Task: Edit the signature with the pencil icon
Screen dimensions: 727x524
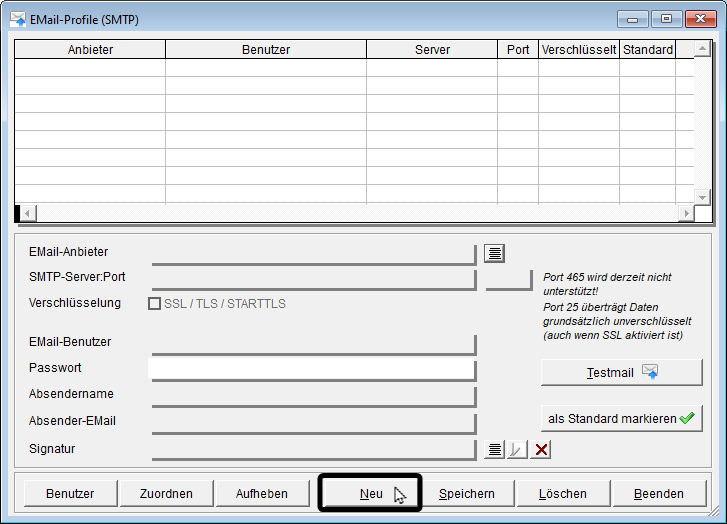Action: [517, 449]
